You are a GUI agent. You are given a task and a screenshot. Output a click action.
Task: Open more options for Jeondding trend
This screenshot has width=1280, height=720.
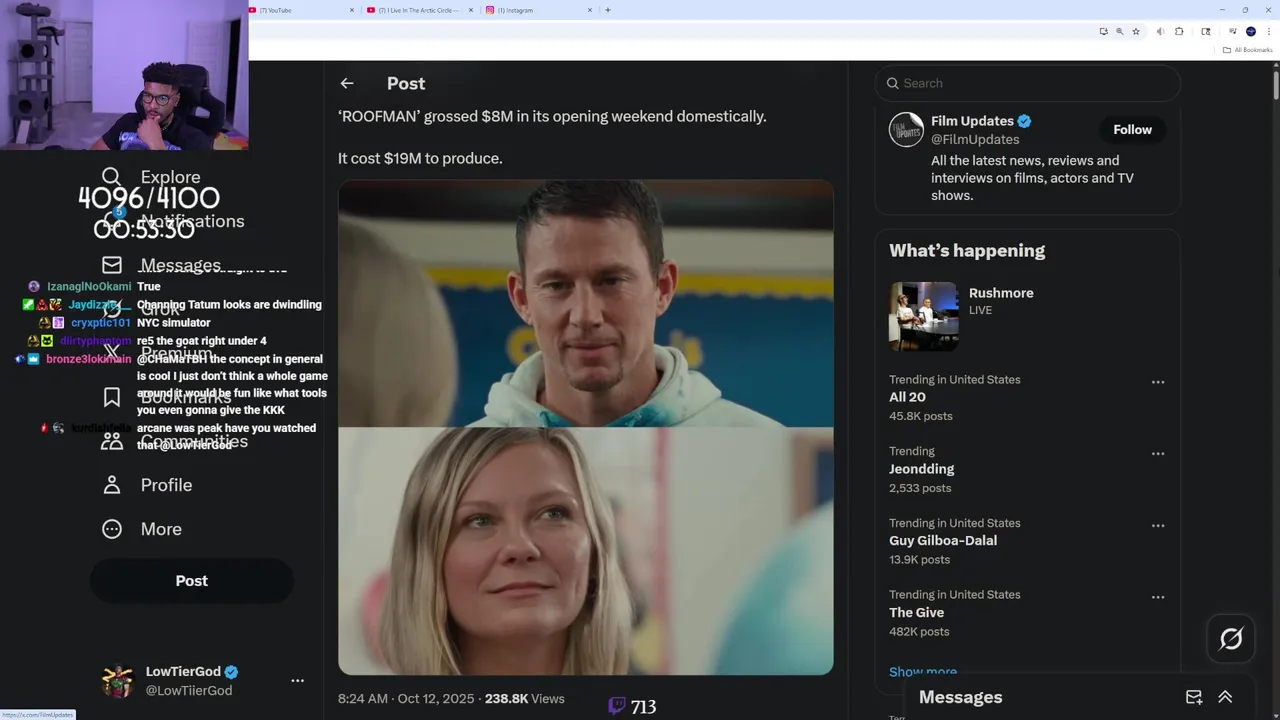[x=1158, y=454]
